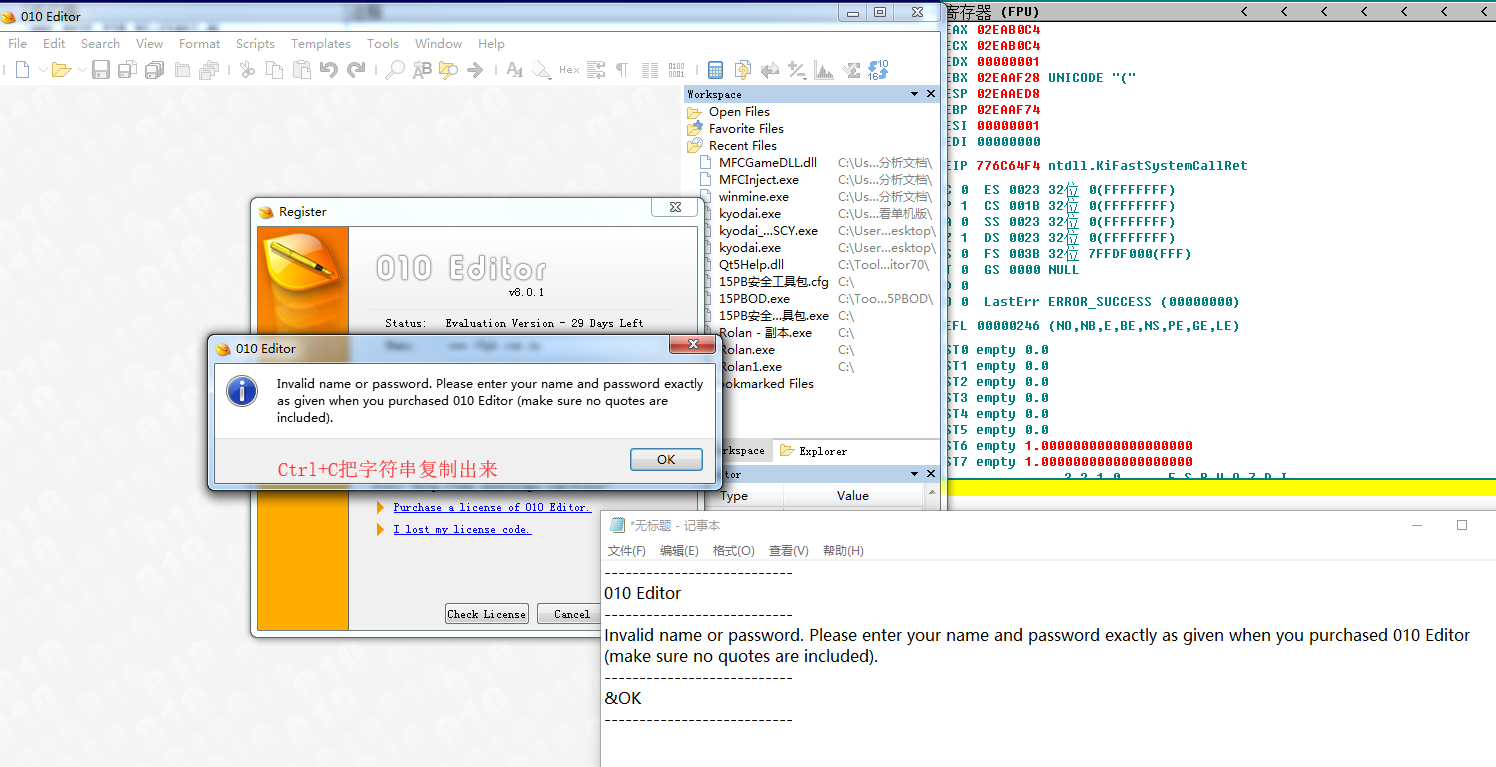
Task: Click the Value column header in Inspector
Action: tap(853, 496)
